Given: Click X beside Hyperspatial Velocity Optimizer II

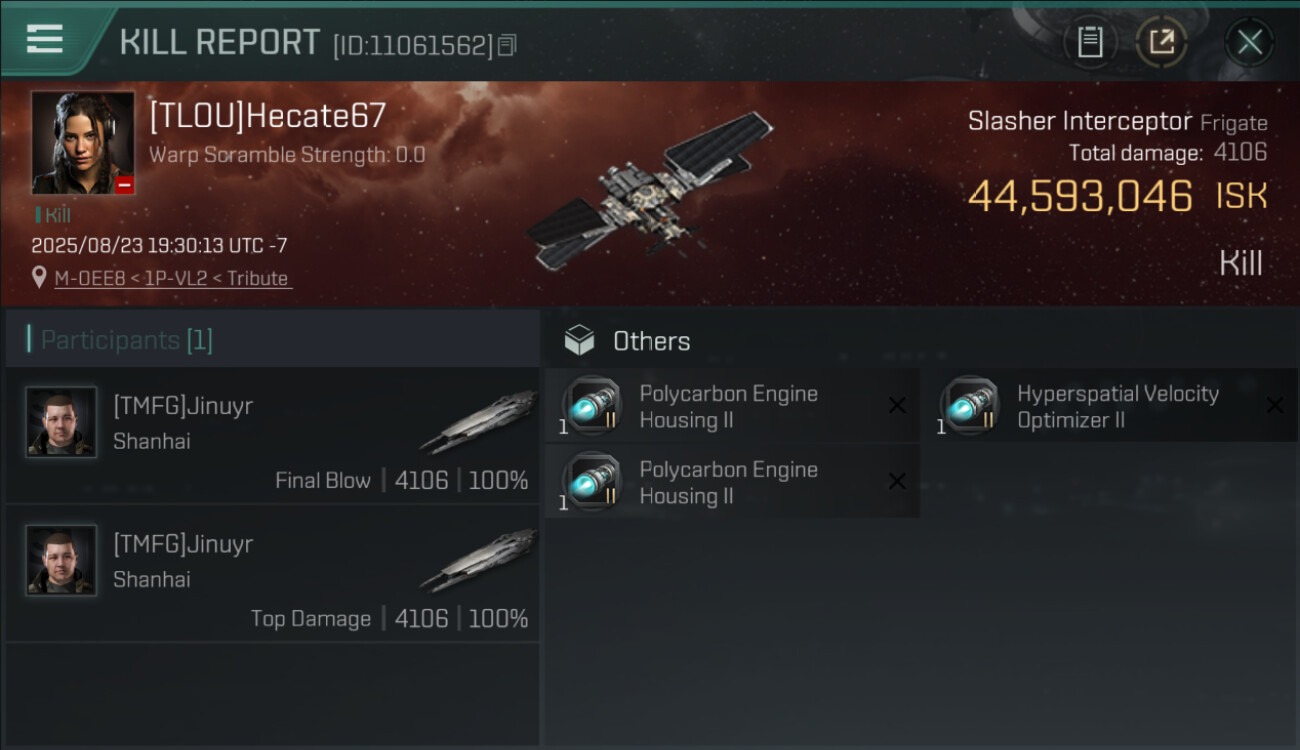Looking at the screenshot, I should pyautogui.click(x=1274, y=405).
